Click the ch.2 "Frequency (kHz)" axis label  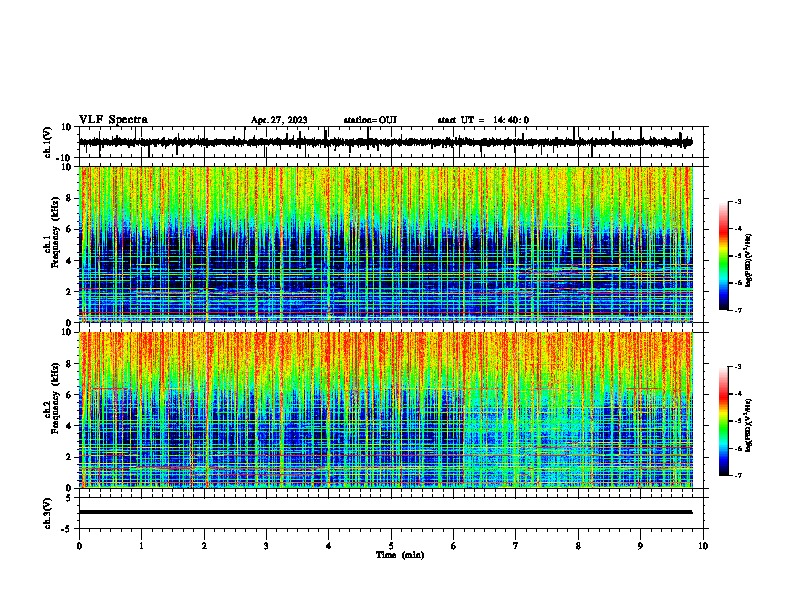[55, 398]
